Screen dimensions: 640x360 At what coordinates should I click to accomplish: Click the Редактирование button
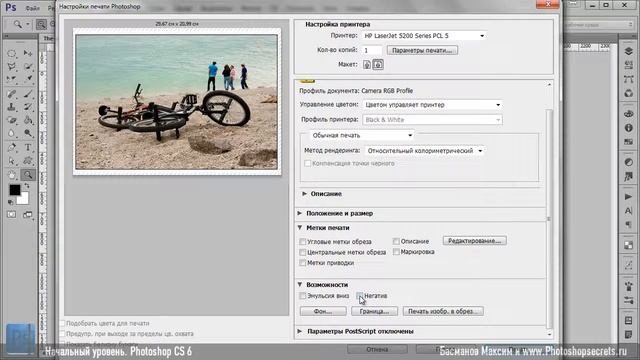click(x=475, y=241)
